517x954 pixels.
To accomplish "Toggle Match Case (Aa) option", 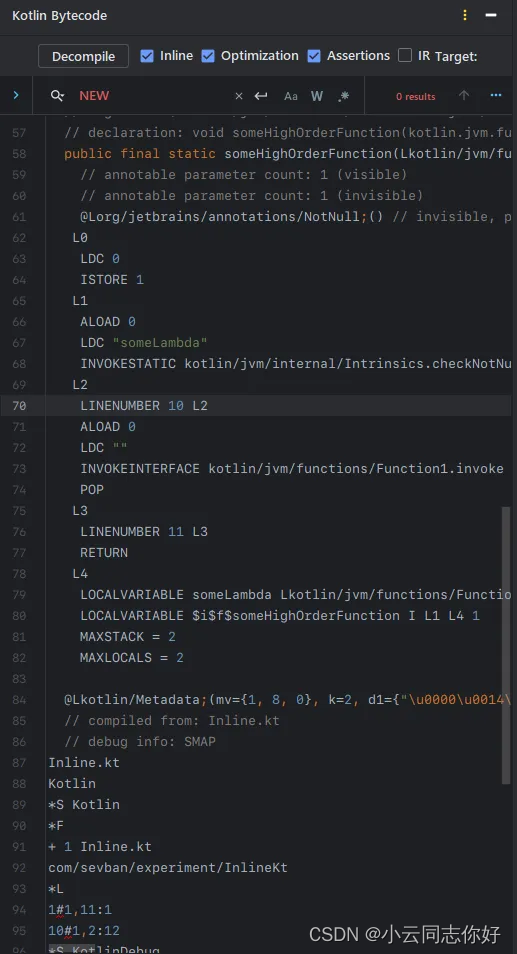I will [291, 96].
